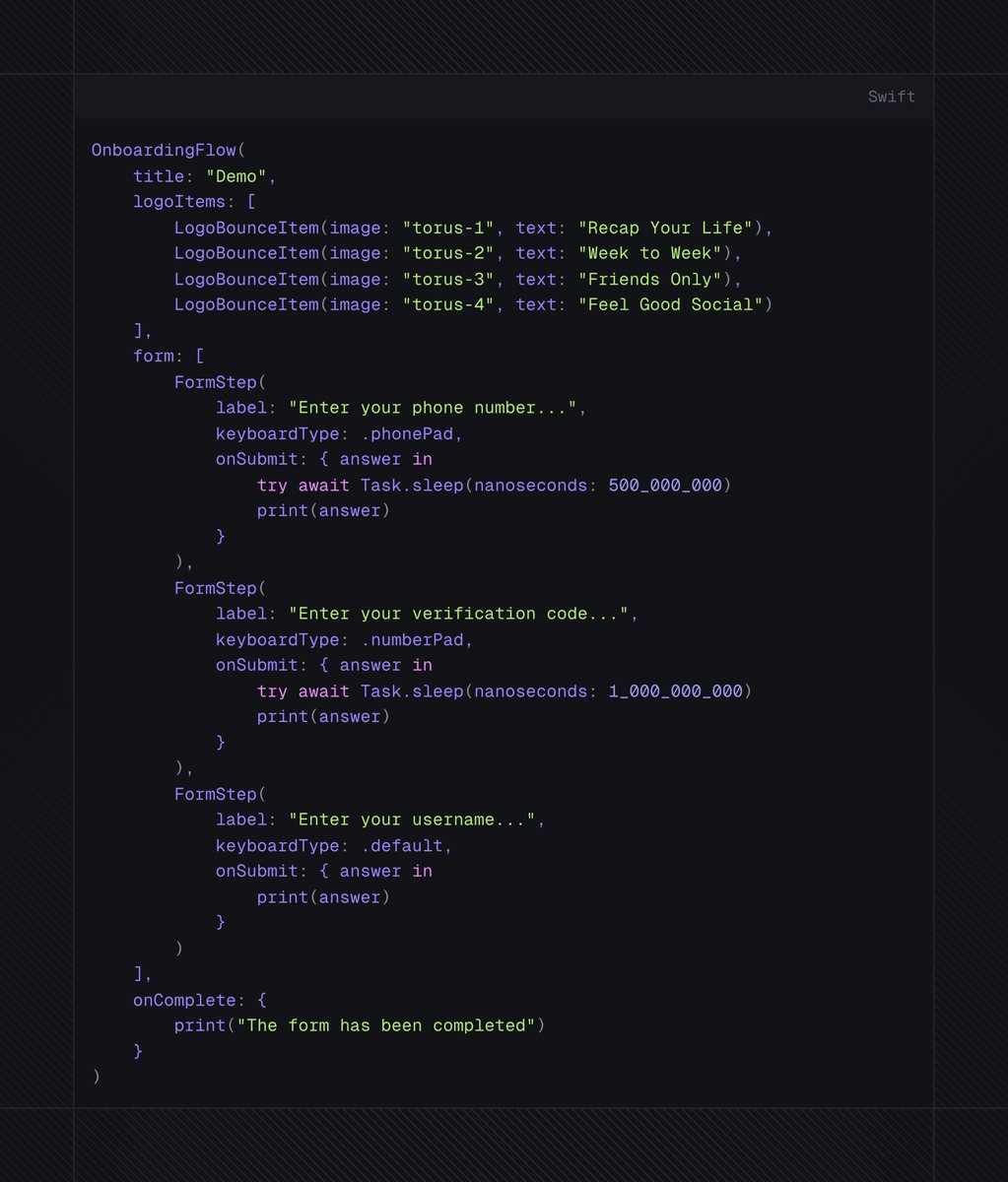Click the 1_000_000_000 nanoseconds value

(x=676, y=690)
